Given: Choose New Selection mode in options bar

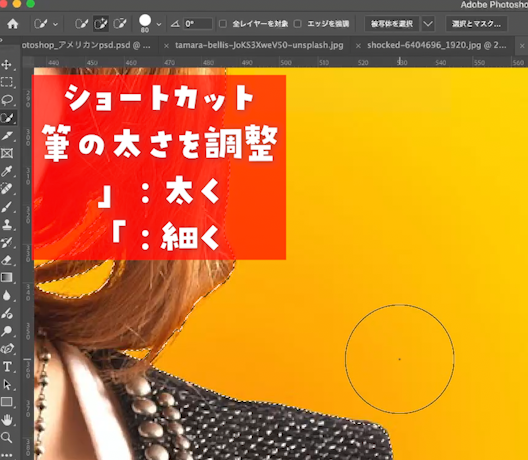Looking at the screenshot, I should click(x=81, y=24).
